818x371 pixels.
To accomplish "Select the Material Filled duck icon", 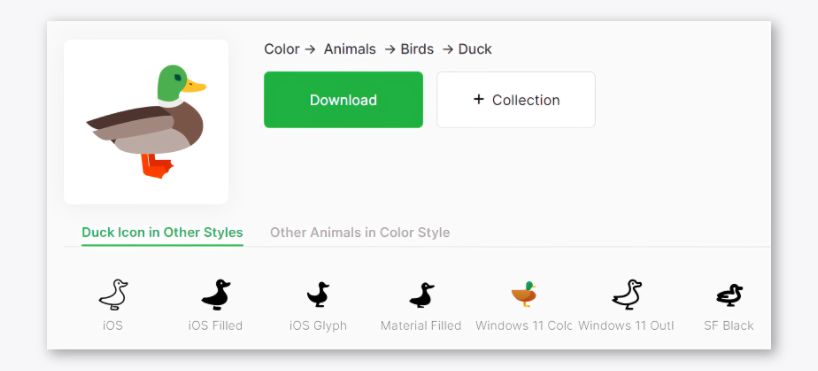I will click(x=421, y=295).
